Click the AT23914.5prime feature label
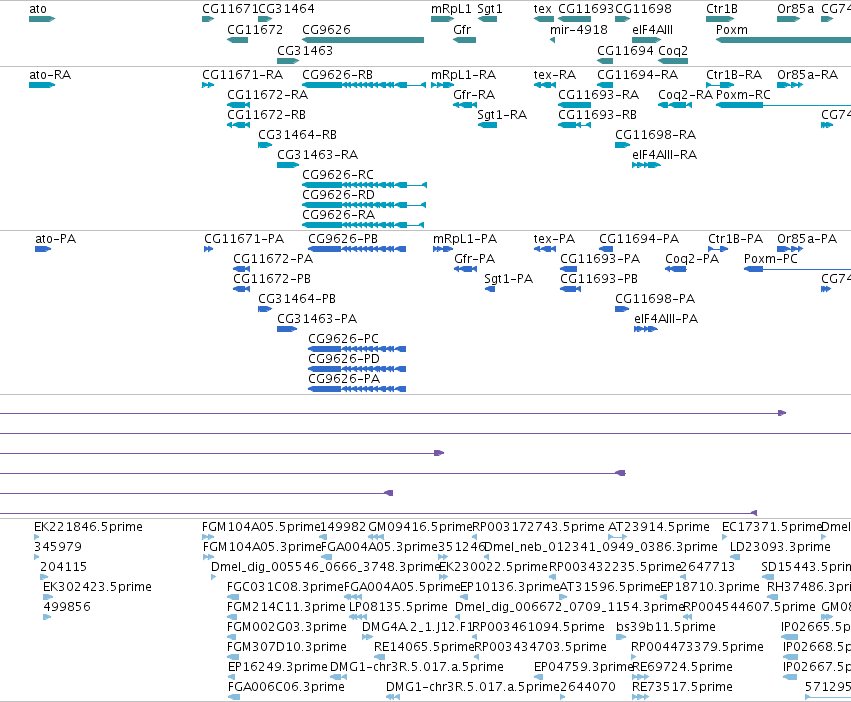 [x=658, y=527]
